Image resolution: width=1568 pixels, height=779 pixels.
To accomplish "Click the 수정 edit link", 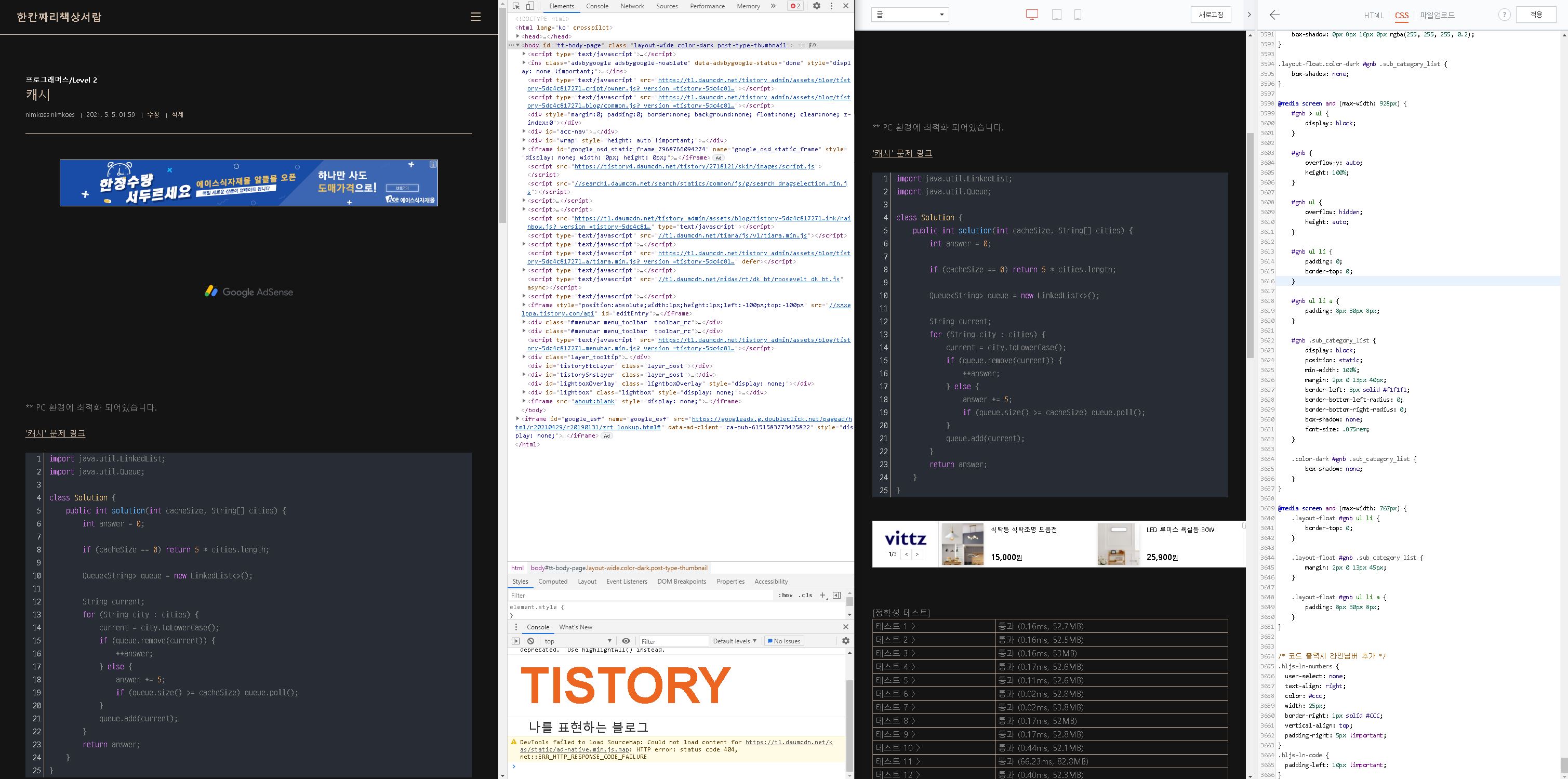I will point(153,114).
